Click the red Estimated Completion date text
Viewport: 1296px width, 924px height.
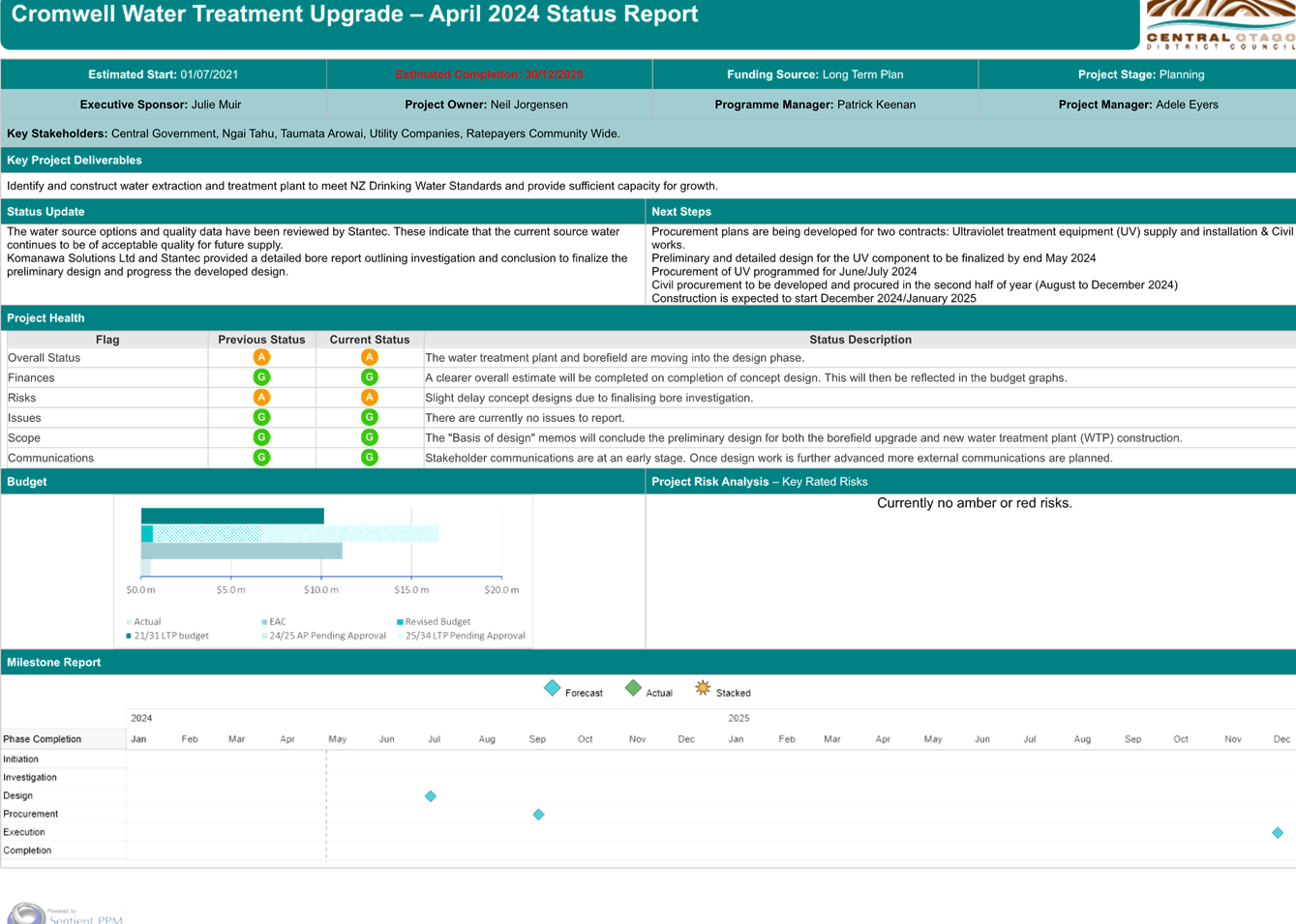pos(489,75)
